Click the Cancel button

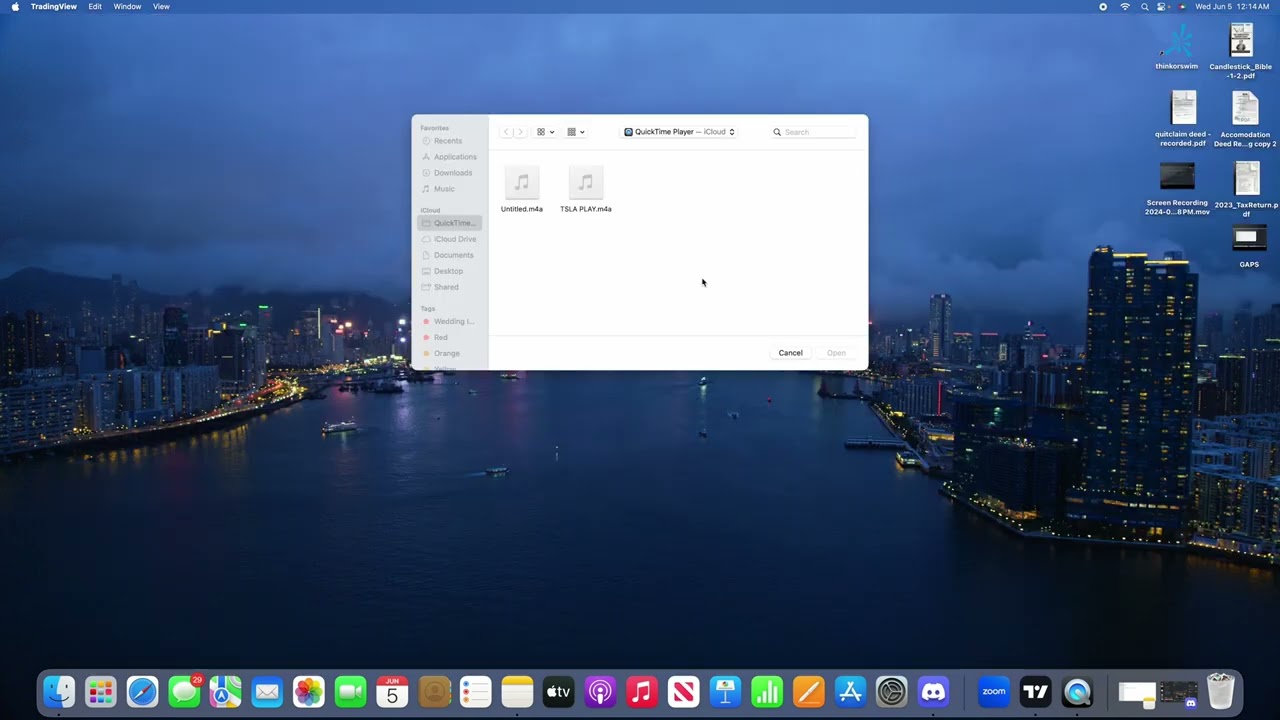pos(790,353)
